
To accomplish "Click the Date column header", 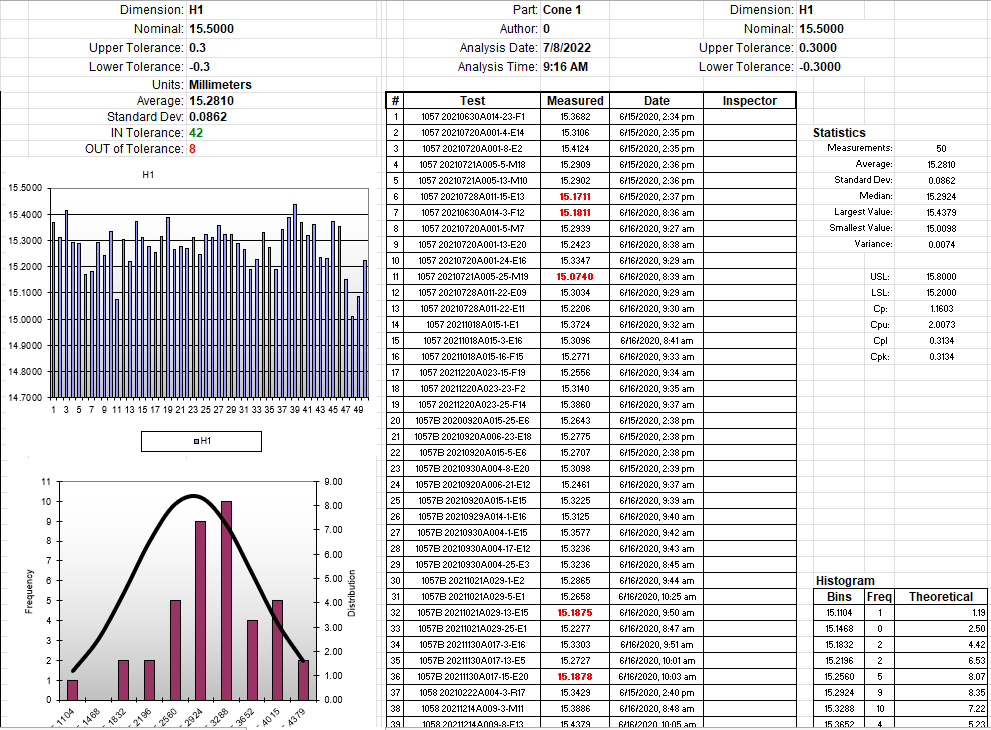I will point(657,100).
